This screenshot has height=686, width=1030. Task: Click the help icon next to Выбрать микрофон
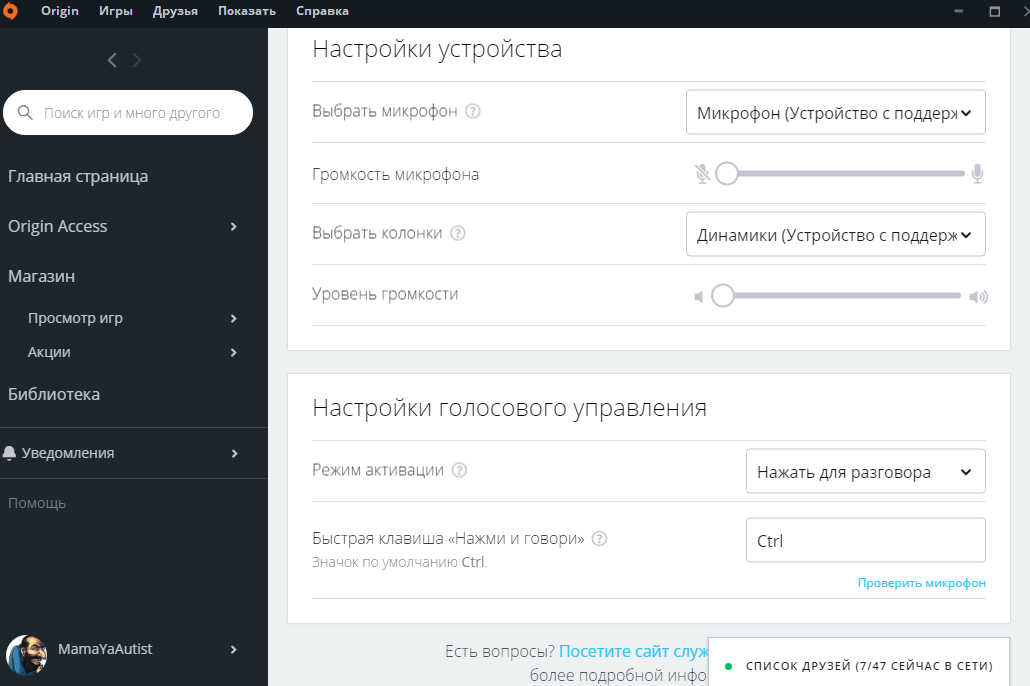[473, 111]
